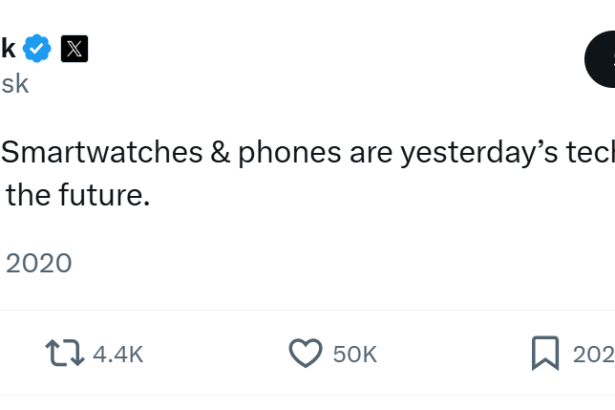Like the tweet with the heart icon
The height and width of the screenshot is (410, 615).
tap(305, 353)
